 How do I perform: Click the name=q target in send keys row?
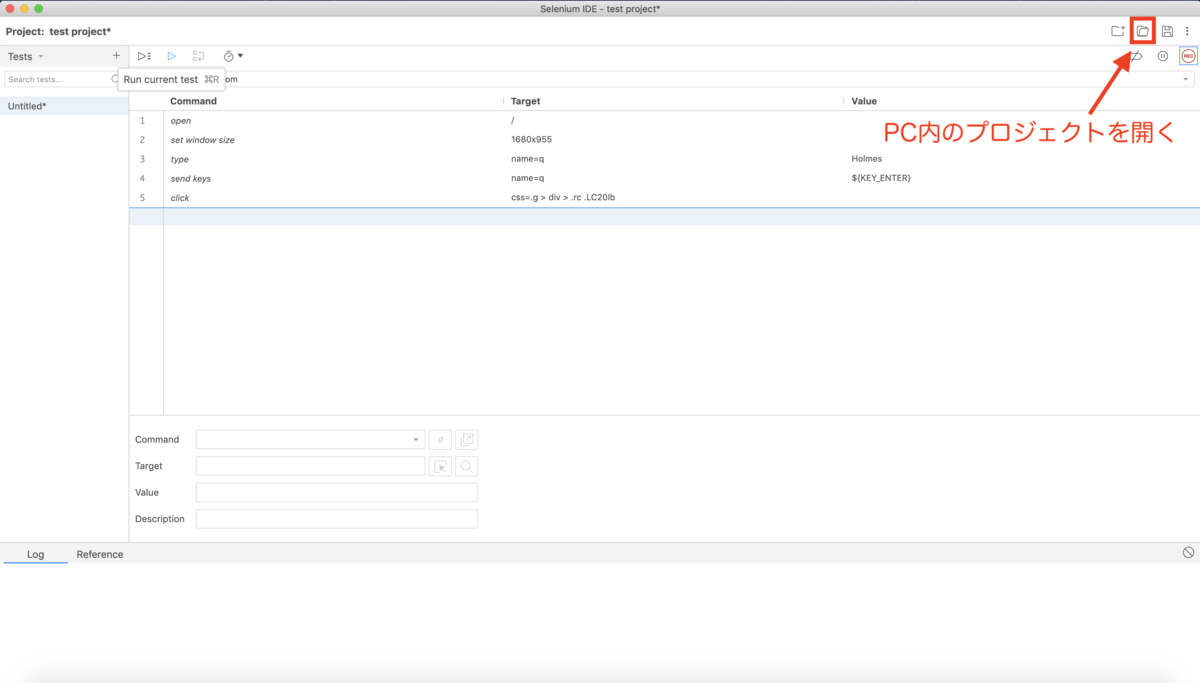527,178
